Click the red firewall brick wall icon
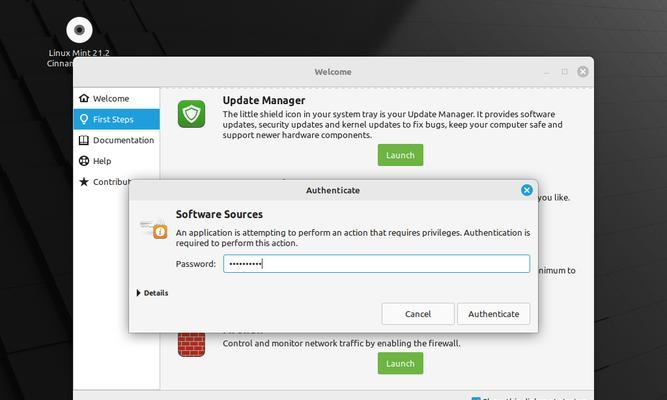 [x=191, y=344]
